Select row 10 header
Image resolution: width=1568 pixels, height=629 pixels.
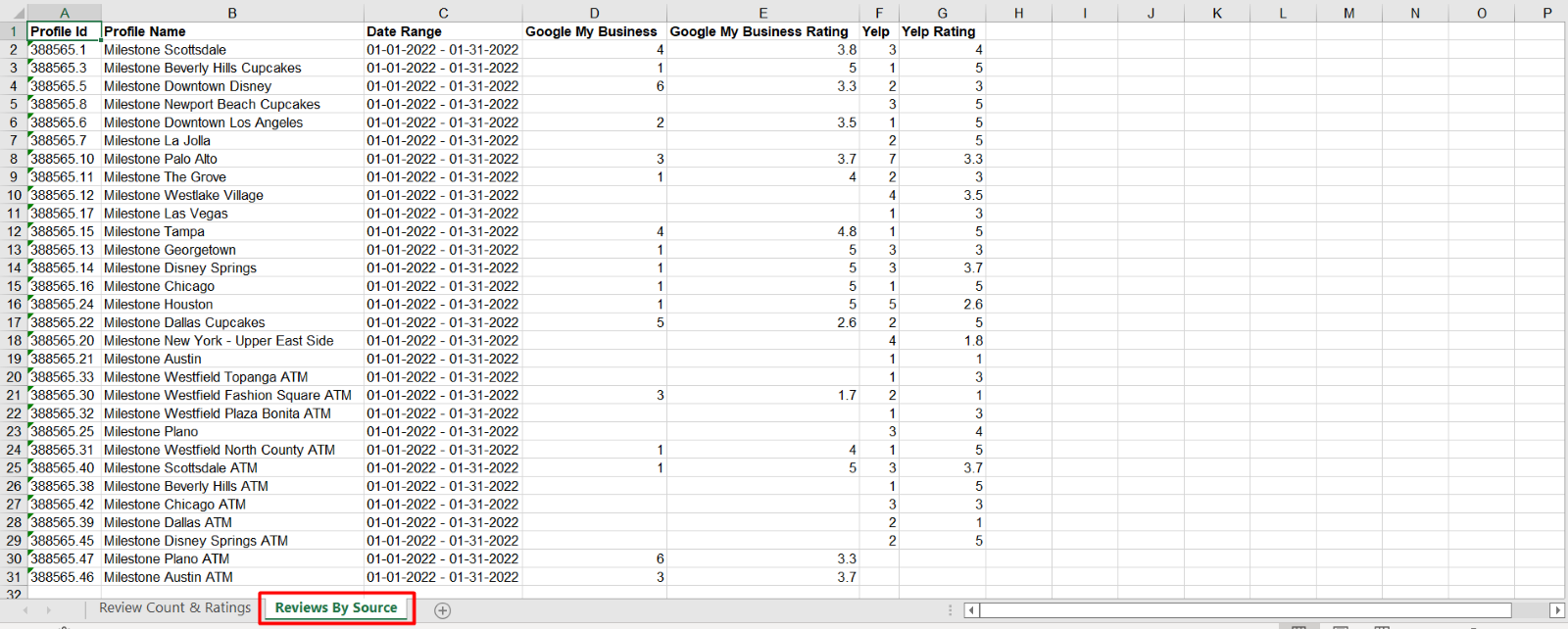click(x=14, y=195)
